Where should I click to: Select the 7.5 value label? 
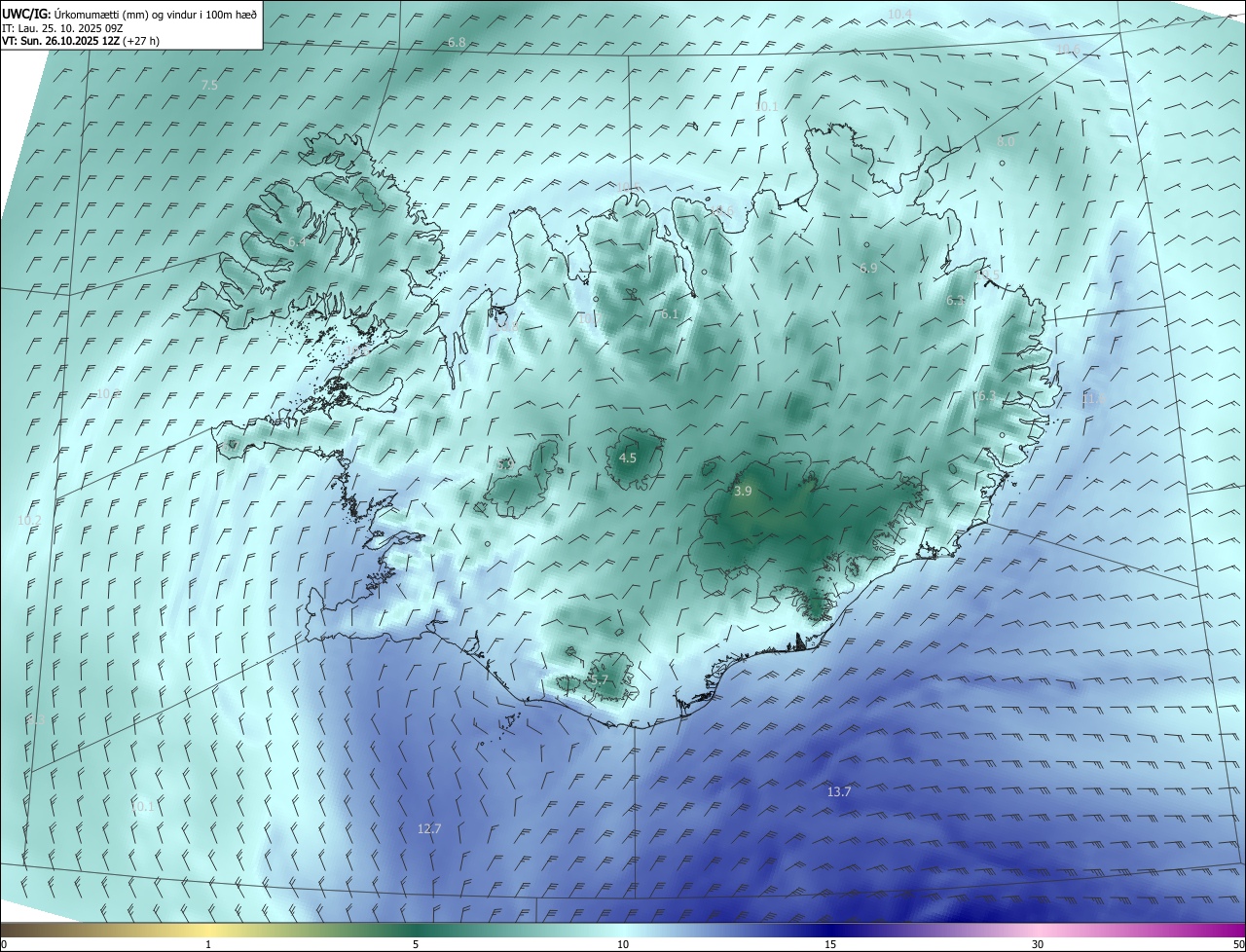pos(209,86)
